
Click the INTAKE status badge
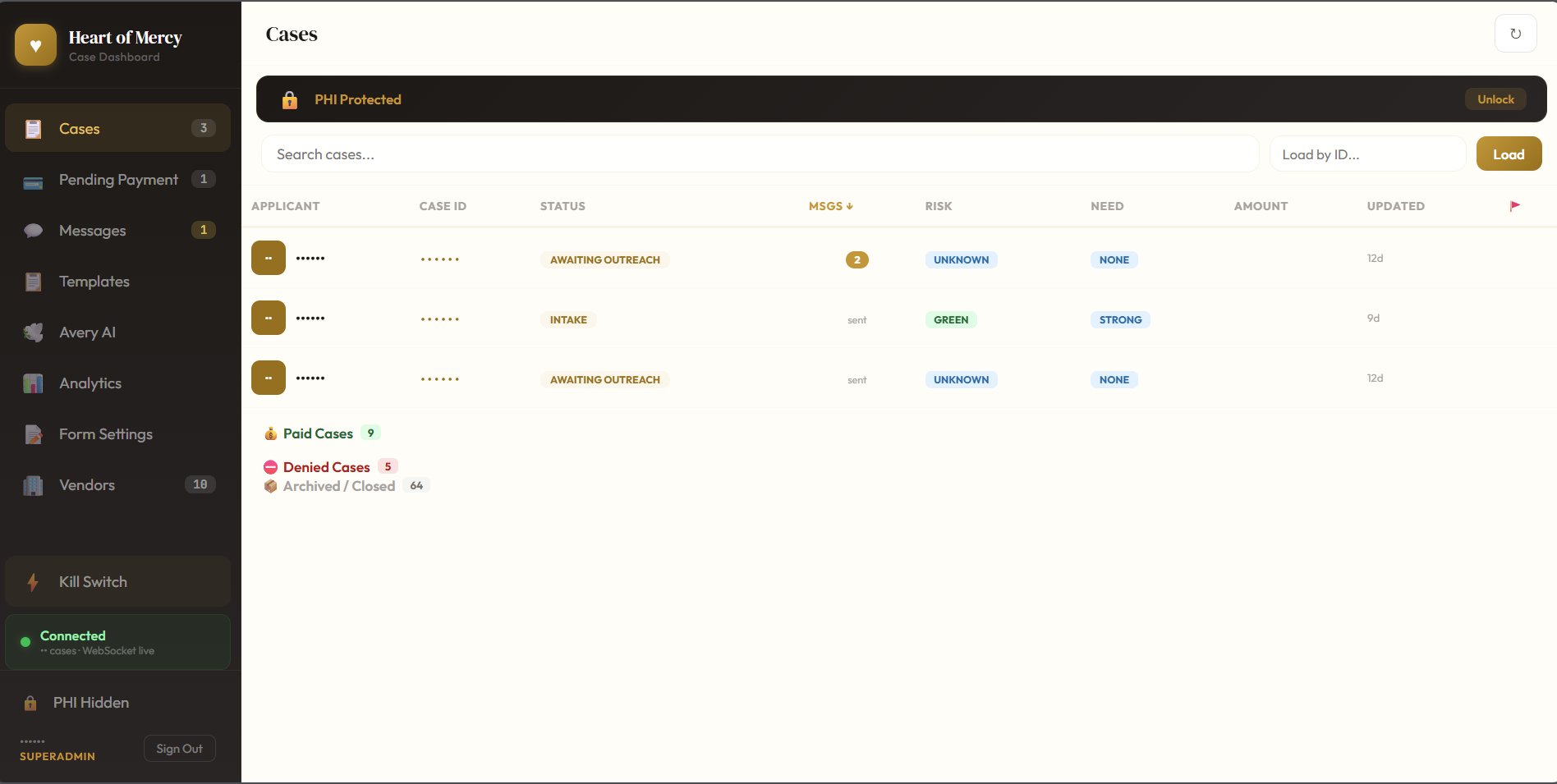pos(568,320)
